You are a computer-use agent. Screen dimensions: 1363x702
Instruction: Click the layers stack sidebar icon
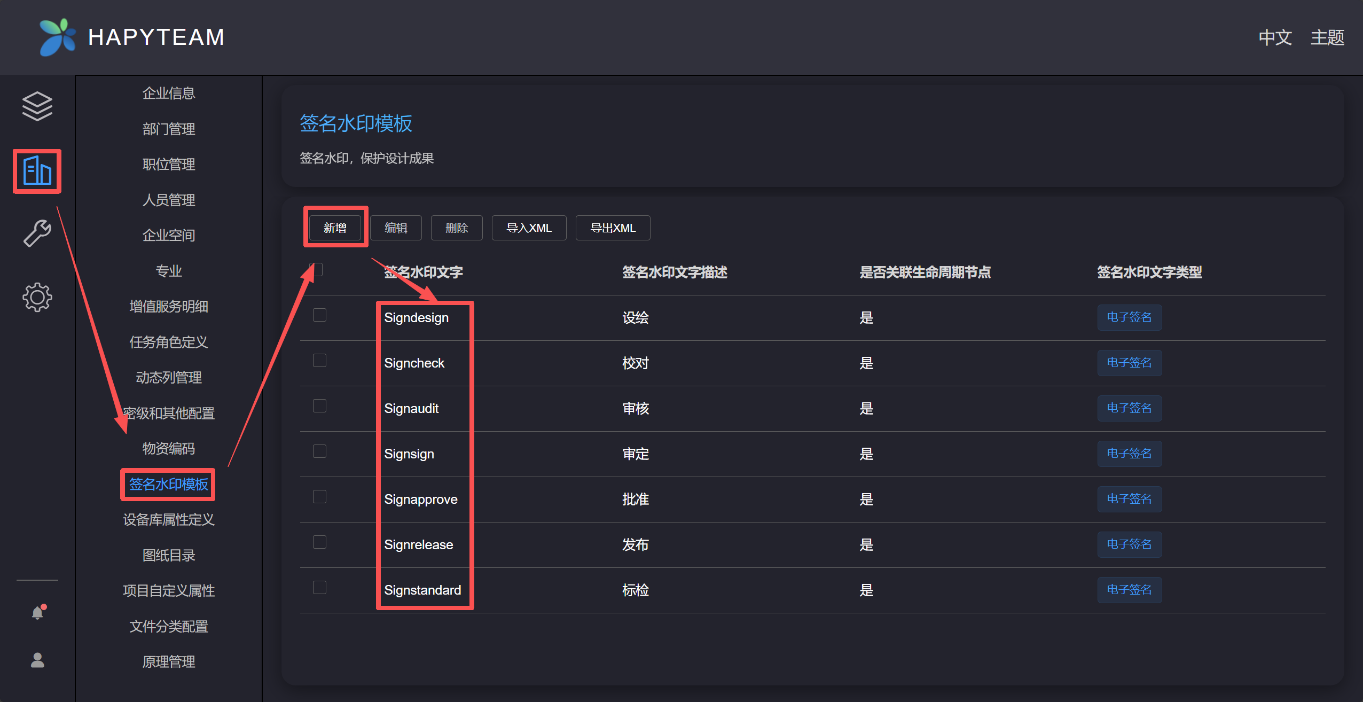click(x=37, y=106)
